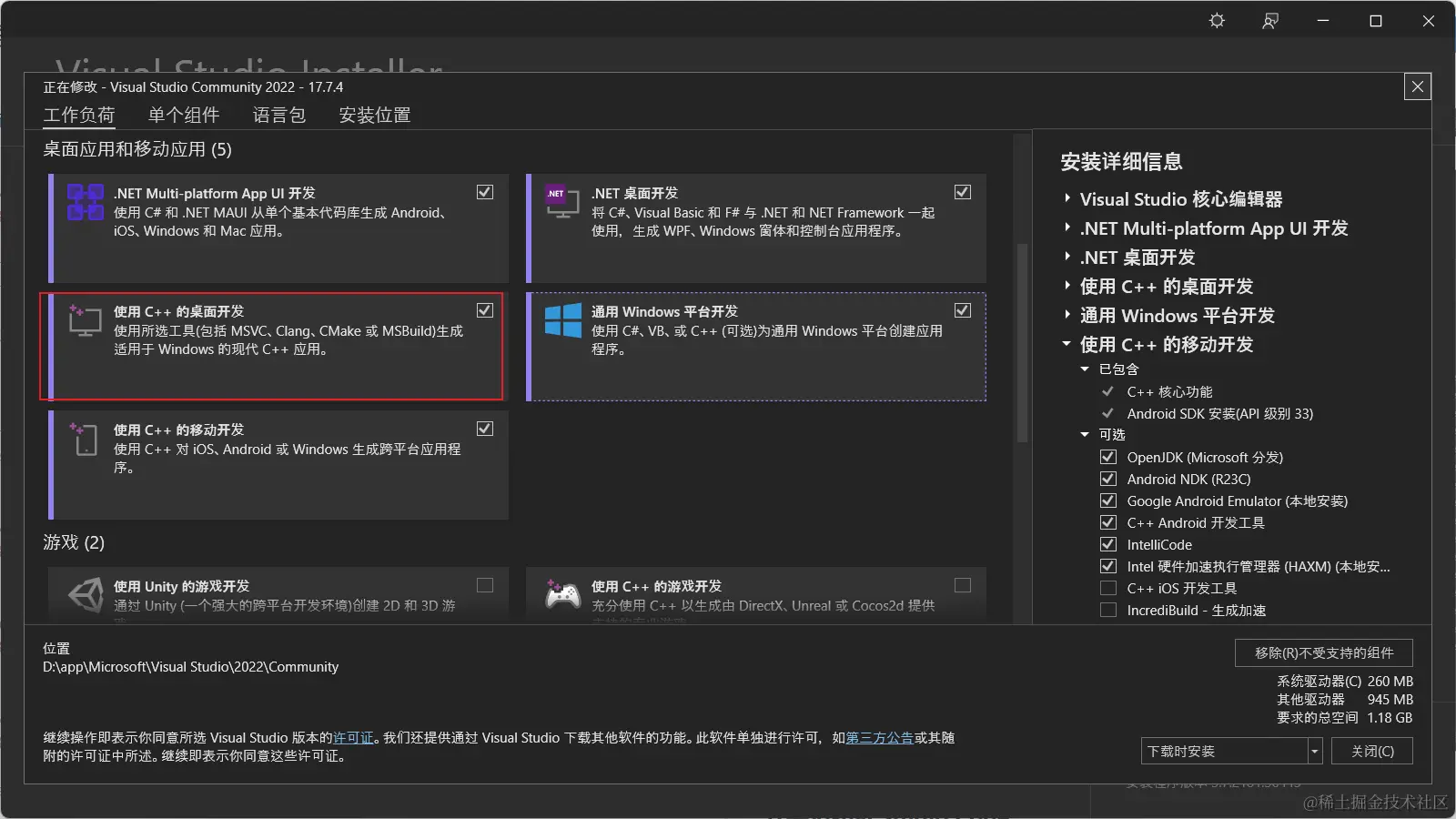
Task: Click the Windows logo on the 通用 Windows 平台开发 card
Action: (x=562, y=320)
